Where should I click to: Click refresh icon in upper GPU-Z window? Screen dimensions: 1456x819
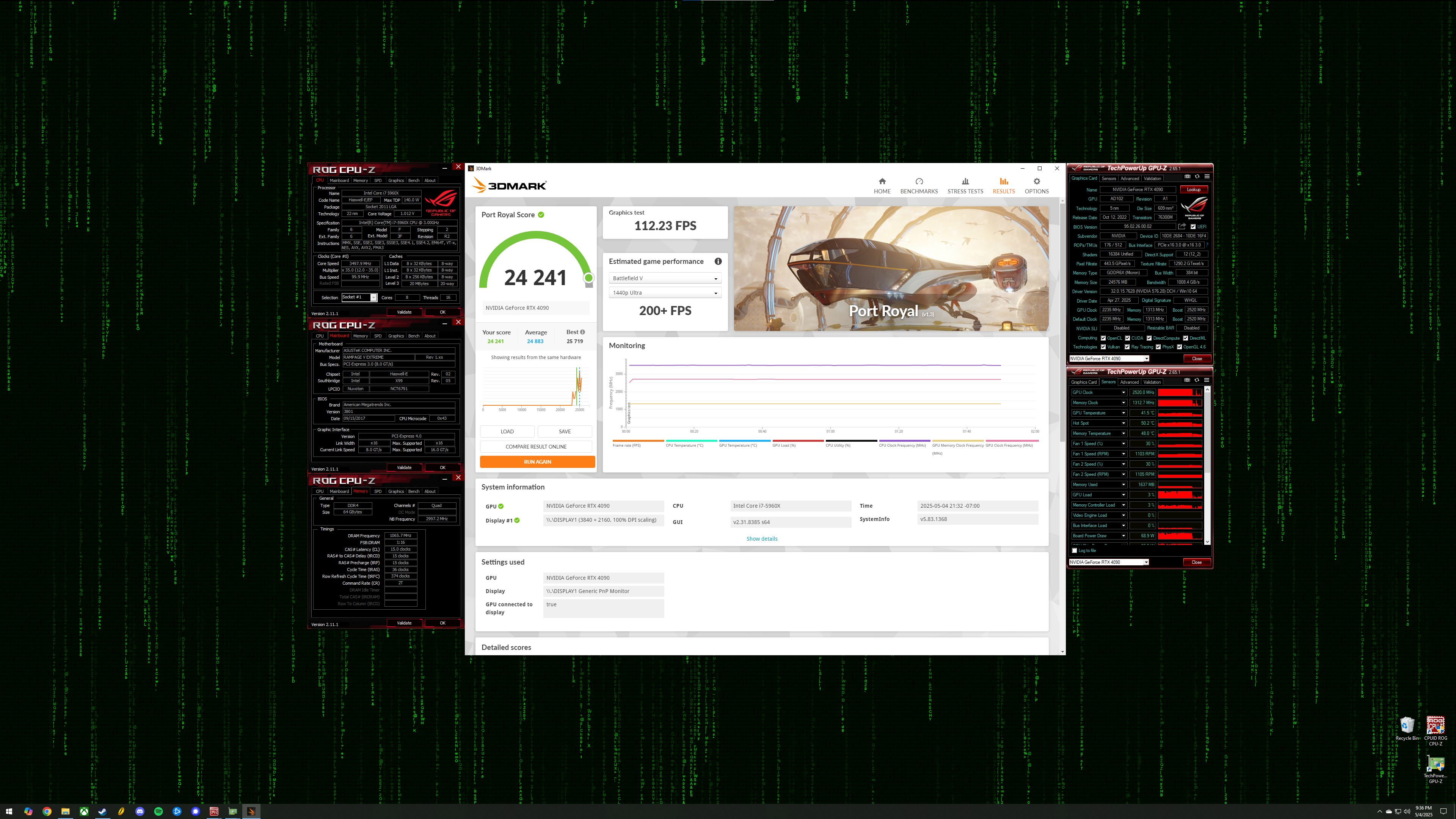[x=1197, y=176]
